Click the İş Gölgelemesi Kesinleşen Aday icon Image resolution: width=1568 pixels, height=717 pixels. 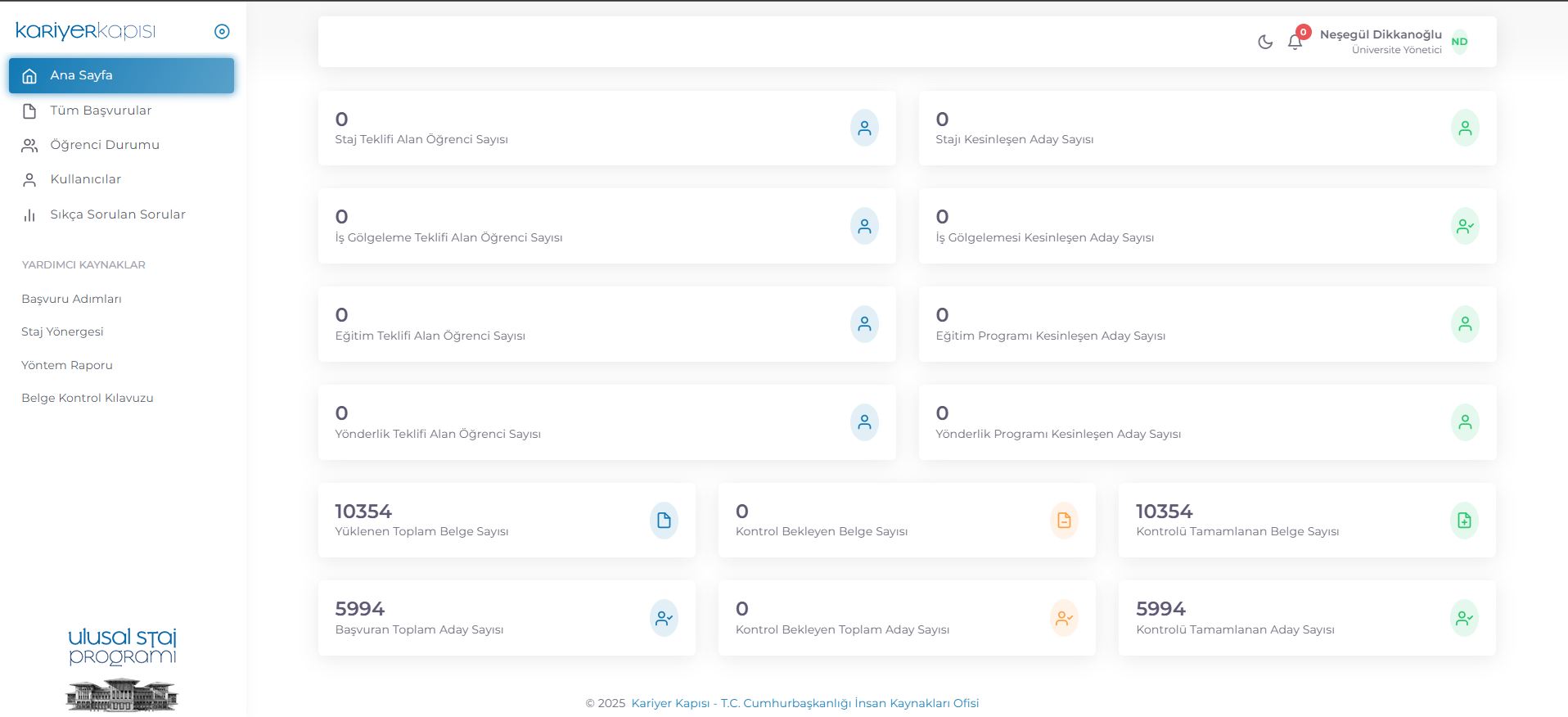pos(1465,226)
